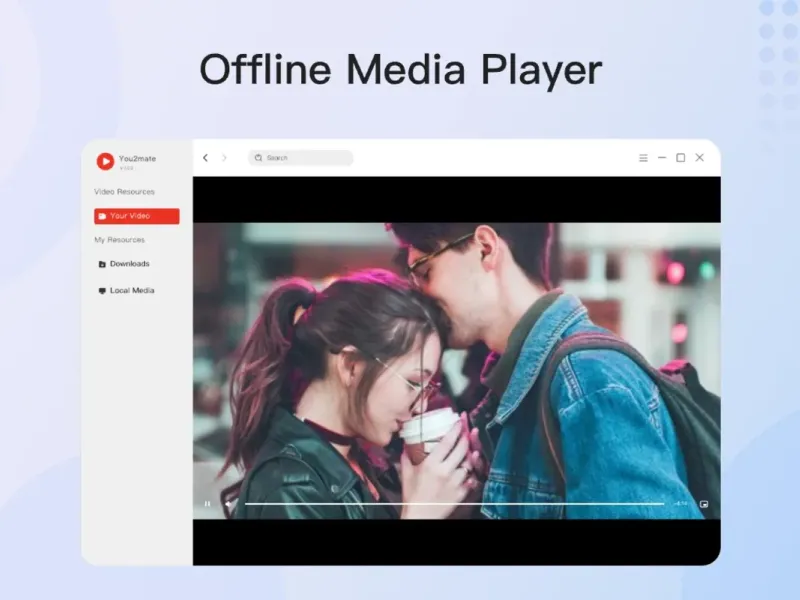The image size is (800, 600).
Task: Go back using the left arrow
Action: tap(206, 158)
